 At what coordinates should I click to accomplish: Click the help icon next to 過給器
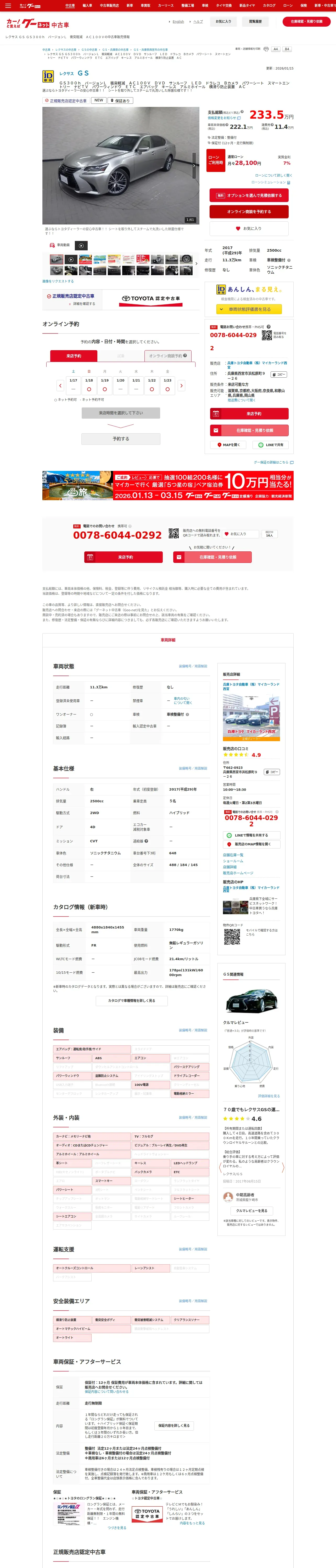tap(146, 841)
